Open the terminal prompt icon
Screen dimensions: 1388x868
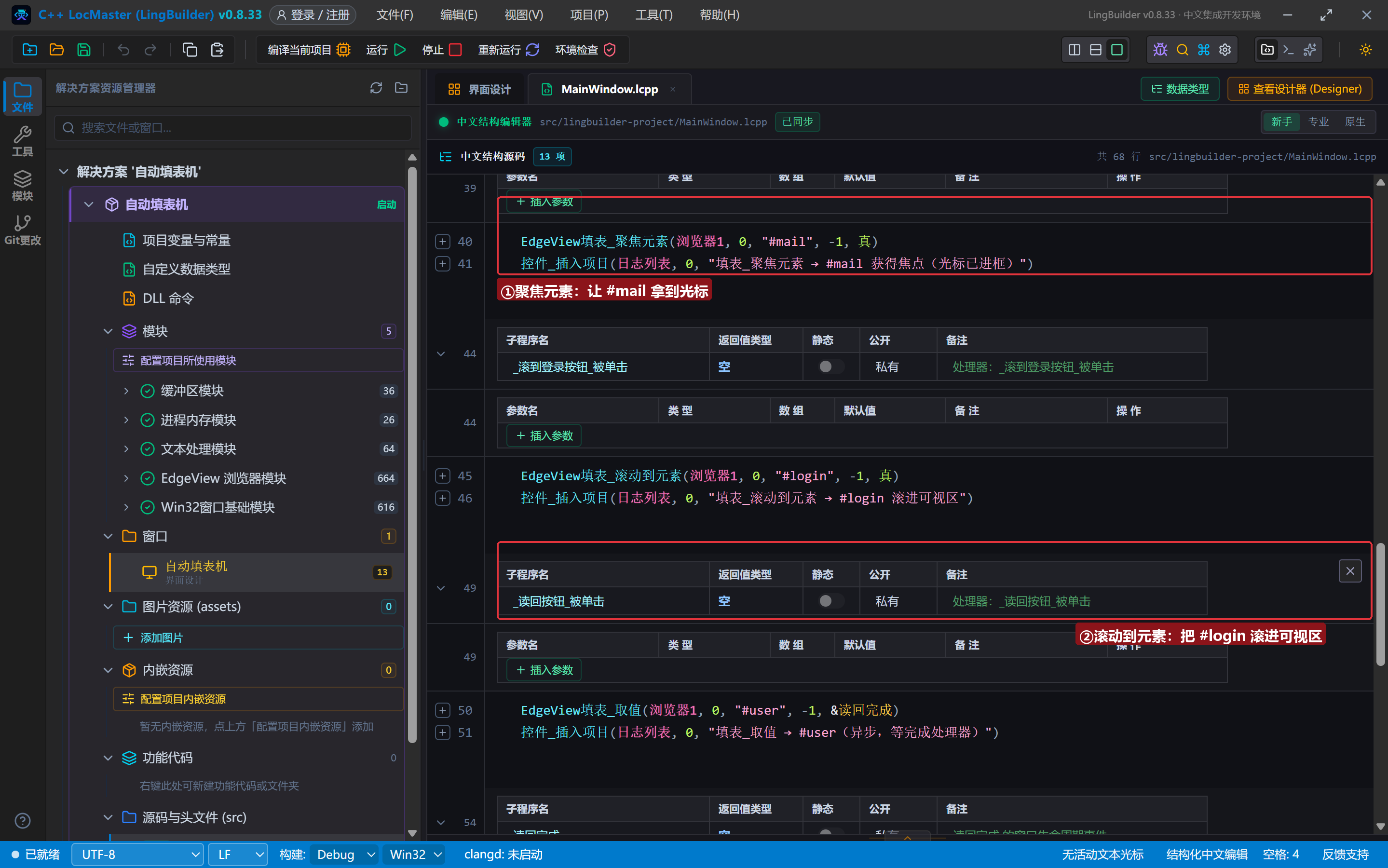[1289, 50]
